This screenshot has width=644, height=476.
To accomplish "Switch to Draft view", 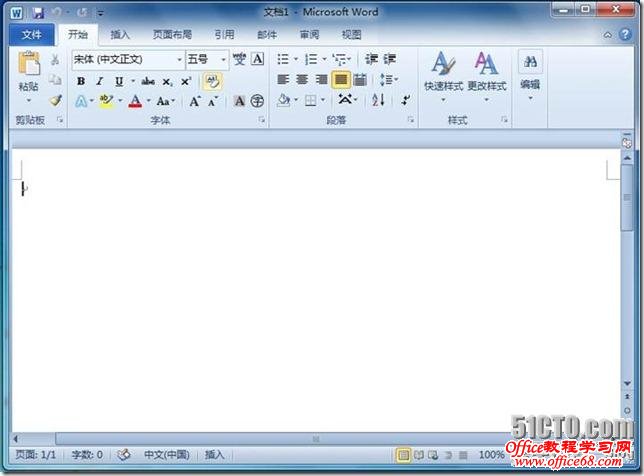I will tap(463, 455).
